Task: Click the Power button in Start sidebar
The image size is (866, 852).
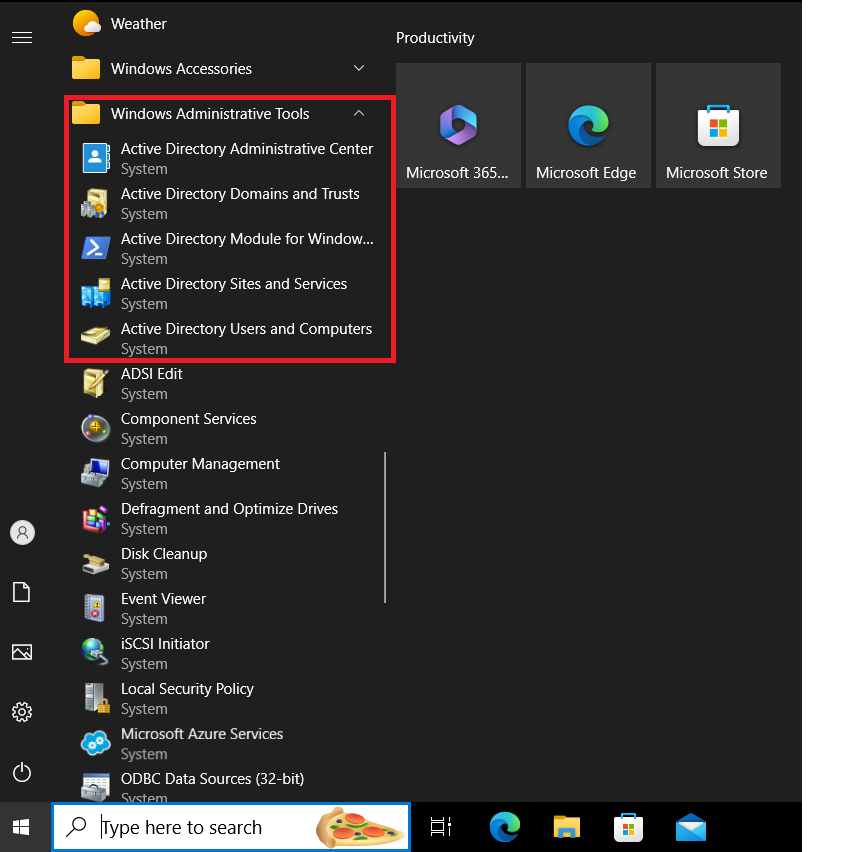Action: (22, 772)
